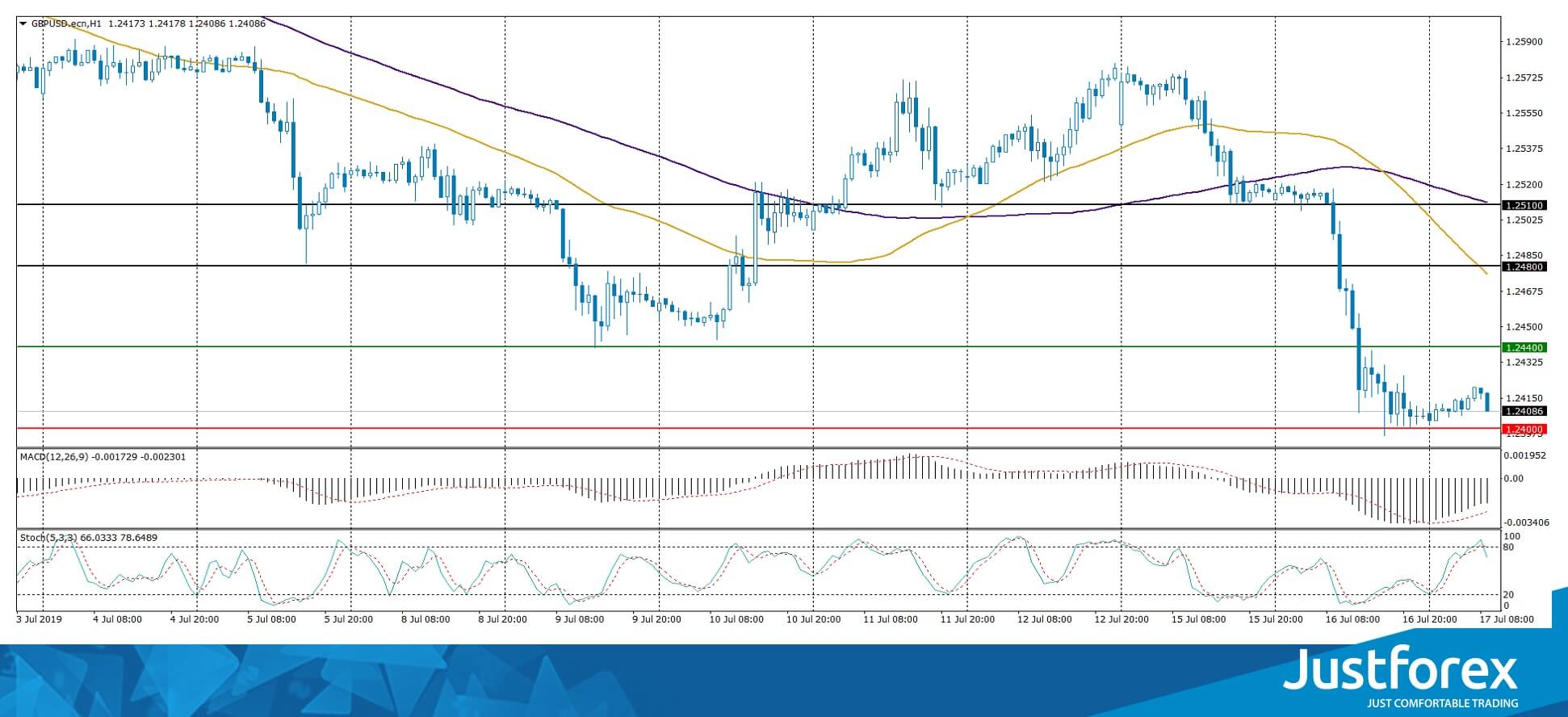Click the 1.25900 value on the price axis

tap(1524, 41)
